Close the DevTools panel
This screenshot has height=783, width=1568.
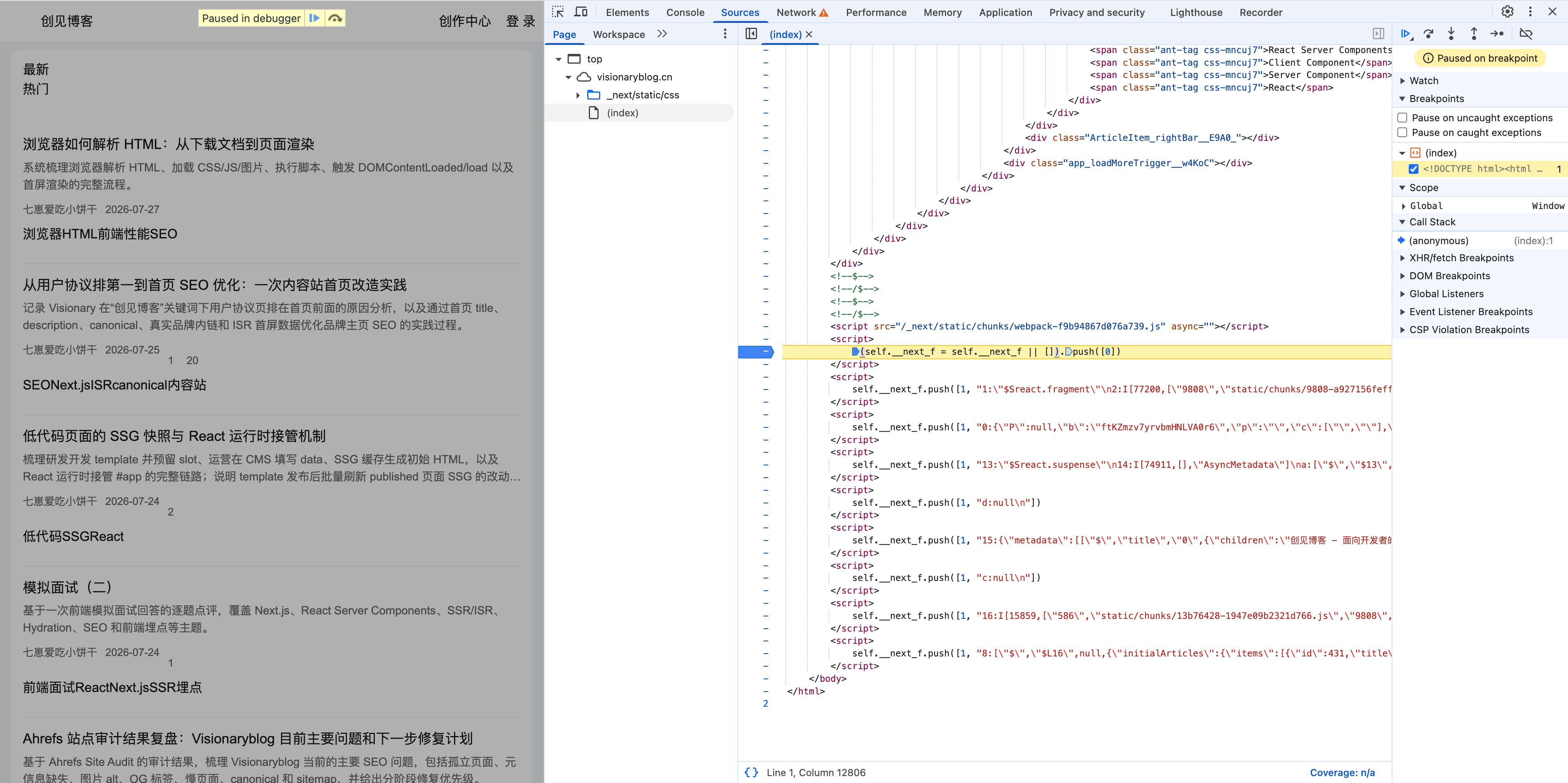point(1552,11)
